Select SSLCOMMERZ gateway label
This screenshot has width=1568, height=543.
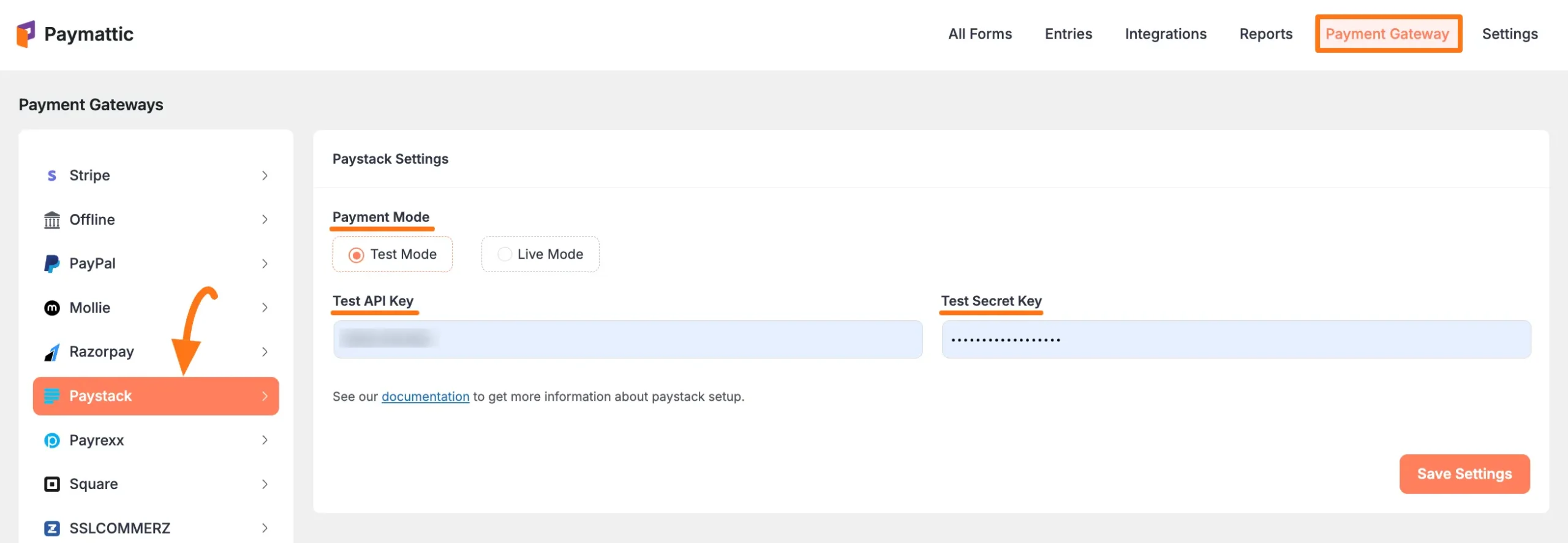coord(120,528)
